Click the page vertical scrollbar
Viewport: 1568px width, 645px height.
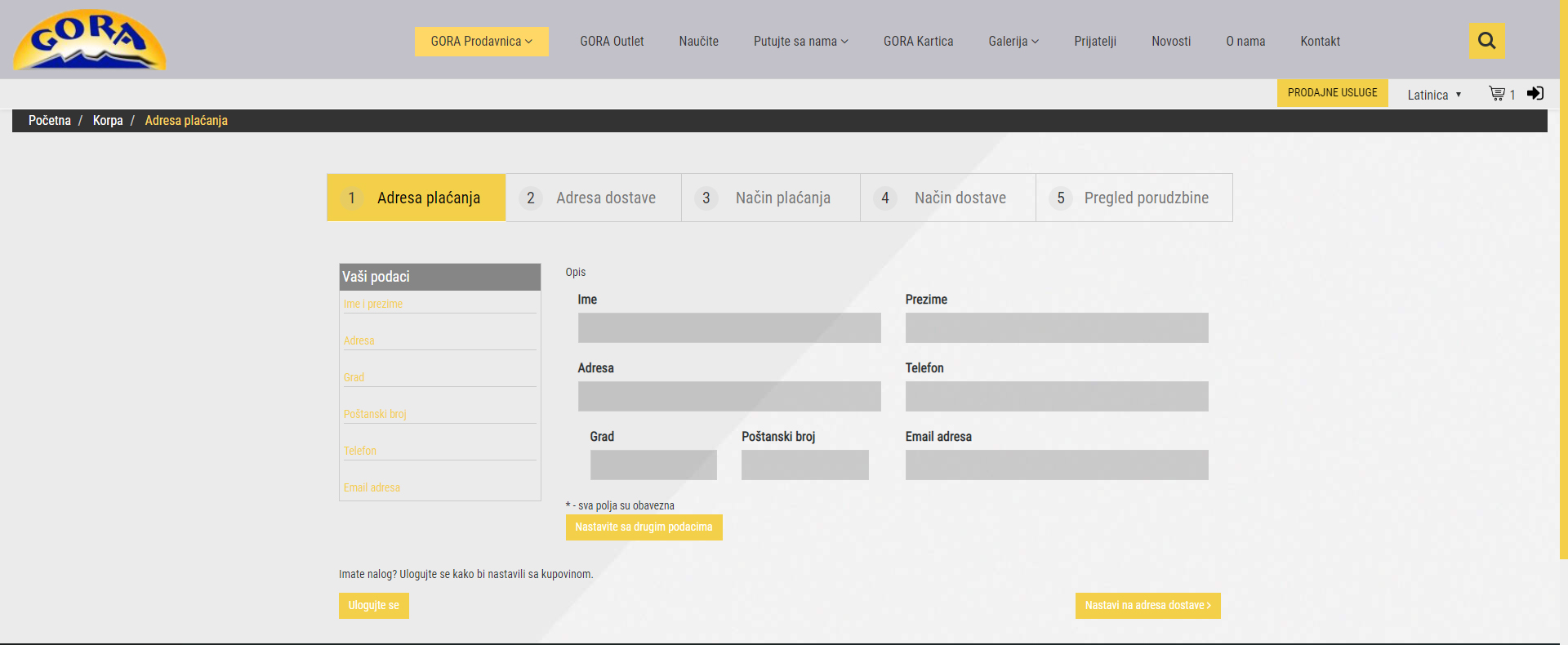click(1563, 279)
